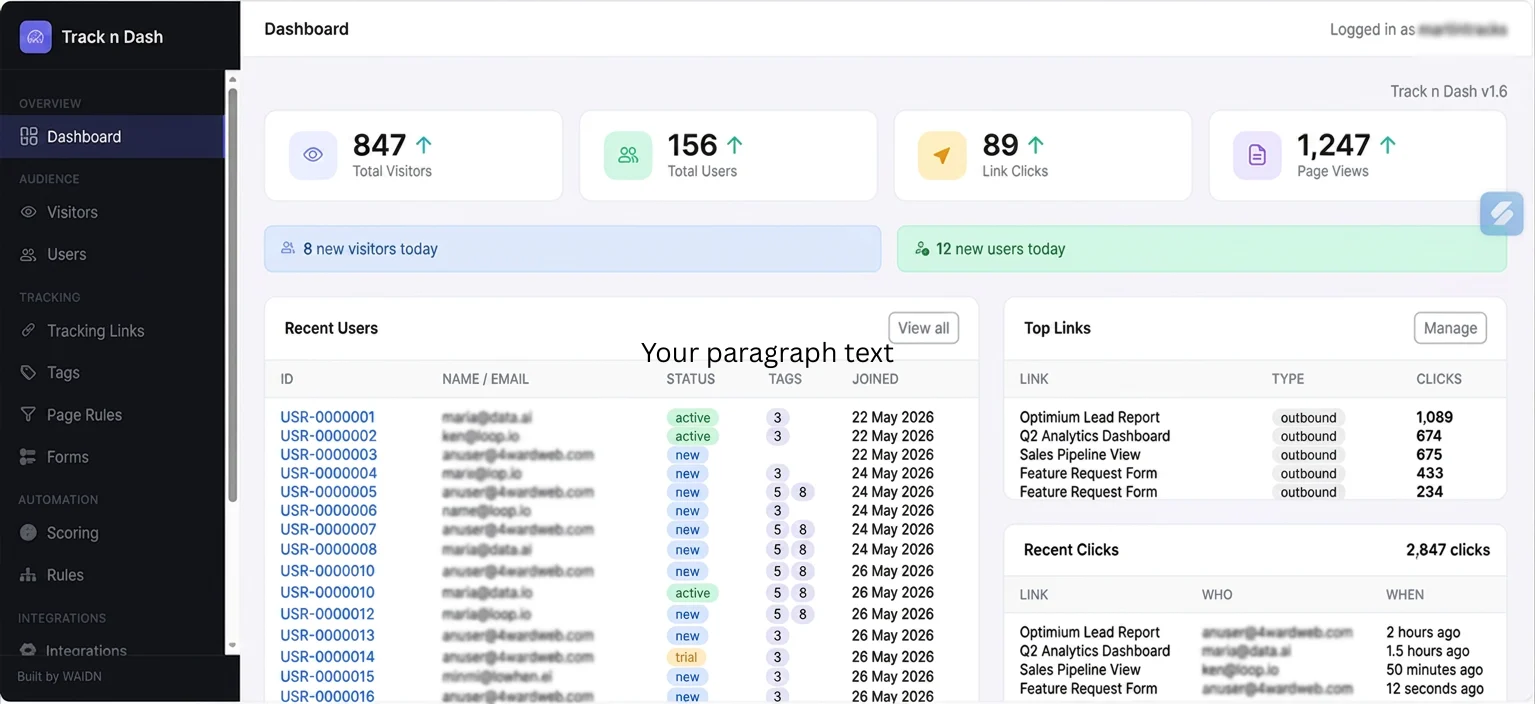The height and width of the screenshot is (704, 1535).
Task: Open the Forms section in sidebar
Action: tap(113, 456)
